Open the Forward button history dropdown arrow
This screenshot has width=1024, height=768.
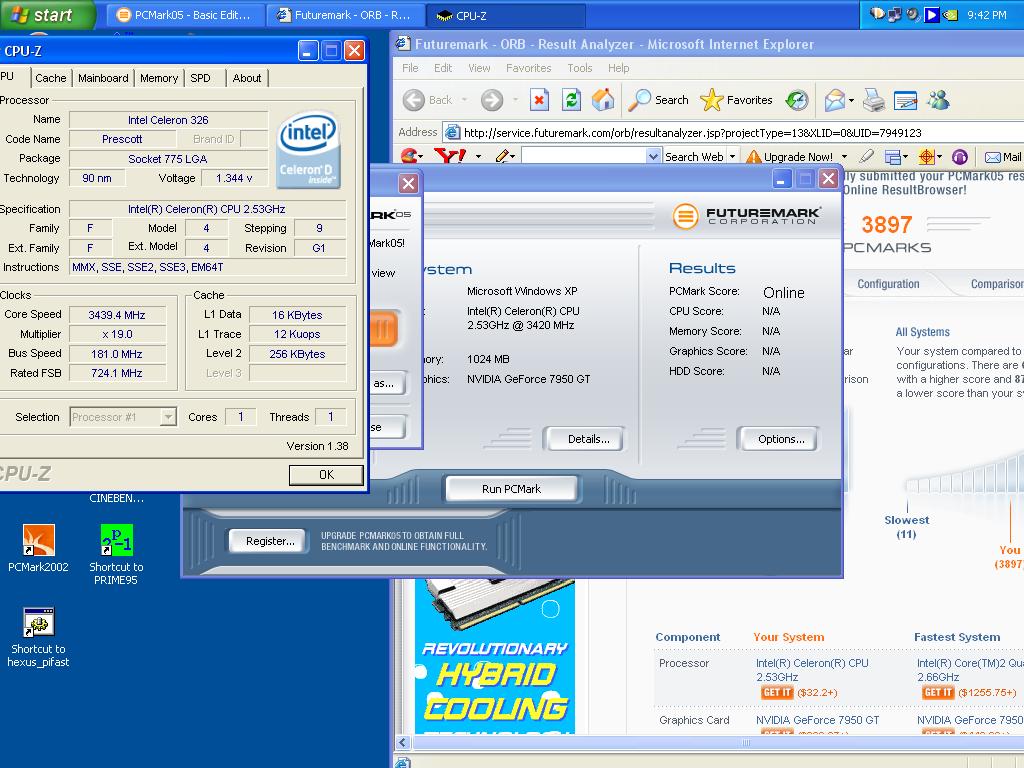click(x=515, y=100)
